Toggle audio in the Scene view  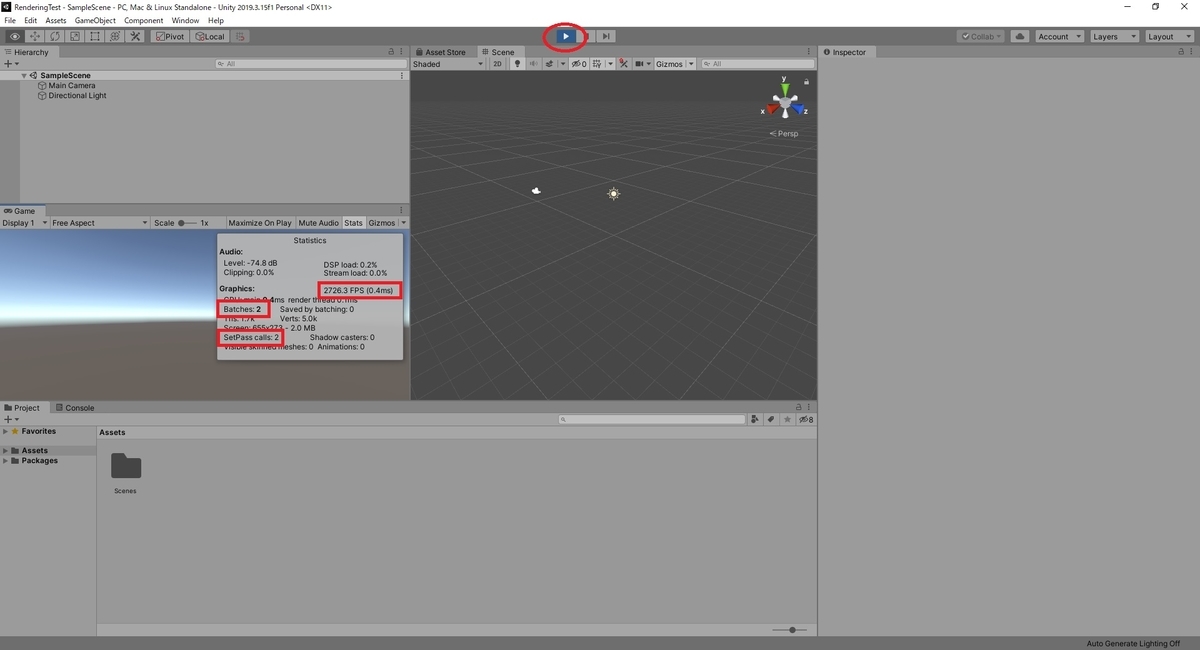(x=532, y=63)
